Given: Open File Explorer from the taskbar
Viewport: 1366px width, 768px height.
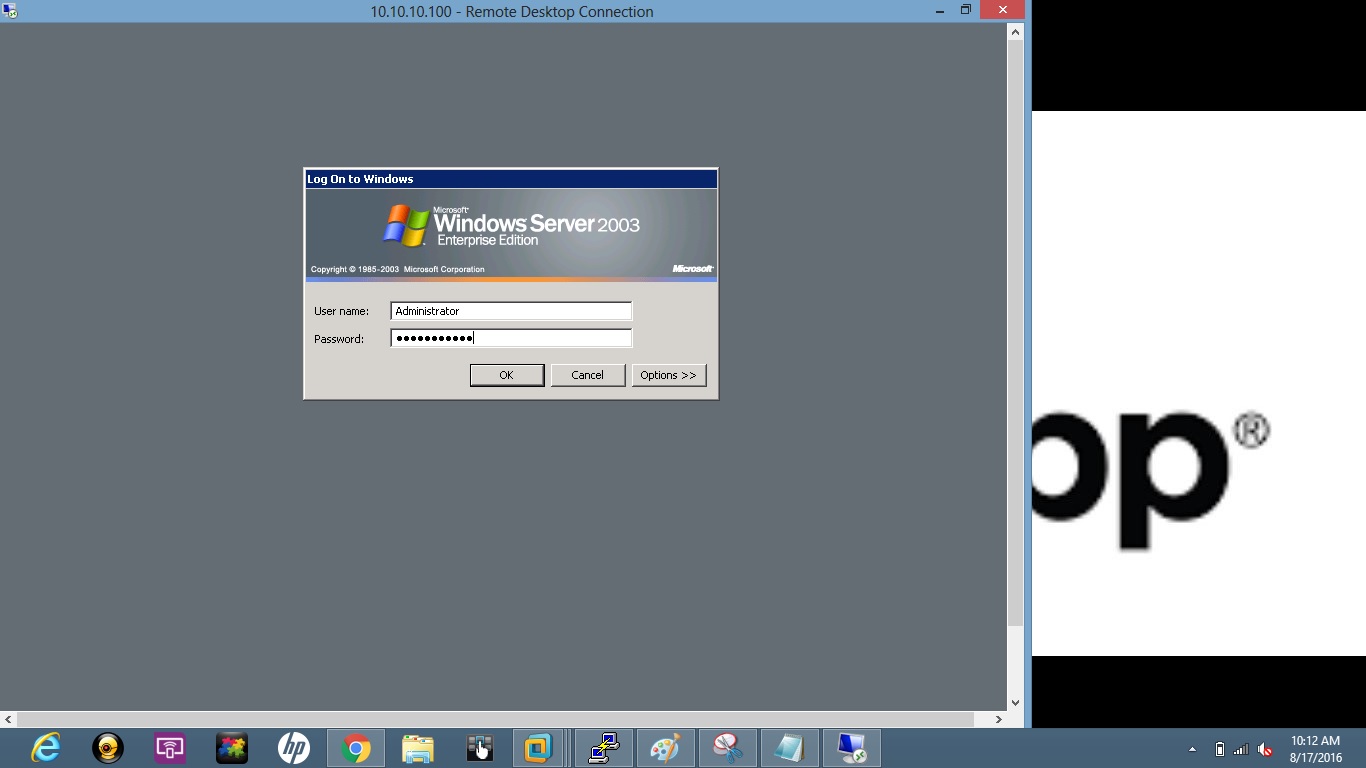Looking at the screenshot, I should [418, 747].
